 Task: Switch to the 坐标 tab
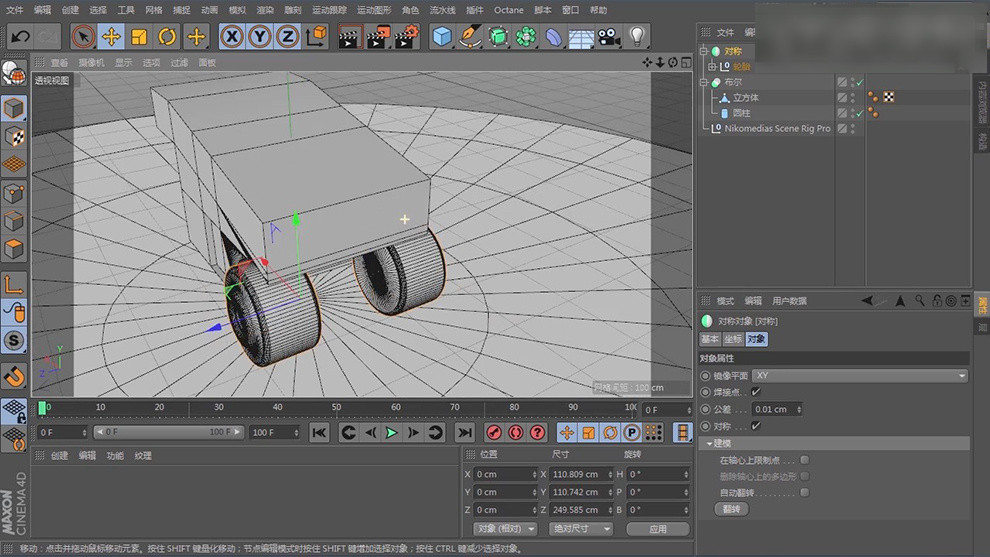click(733, 339)
